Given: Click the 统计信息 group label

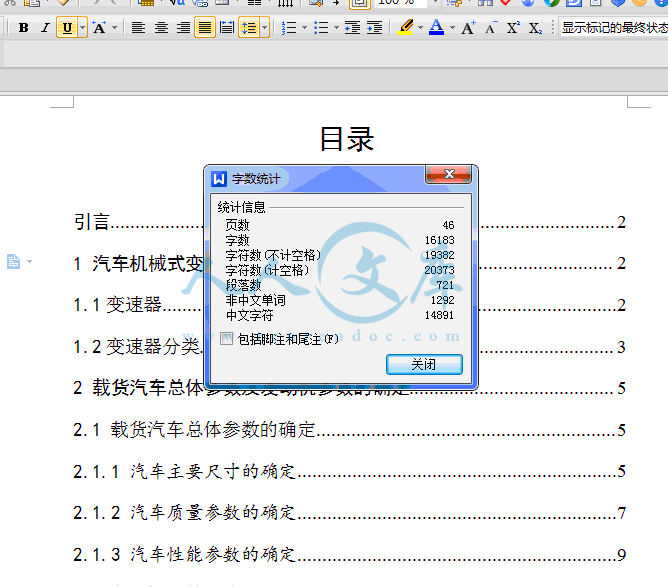Looking at the screenshot, I should point(242,207).
